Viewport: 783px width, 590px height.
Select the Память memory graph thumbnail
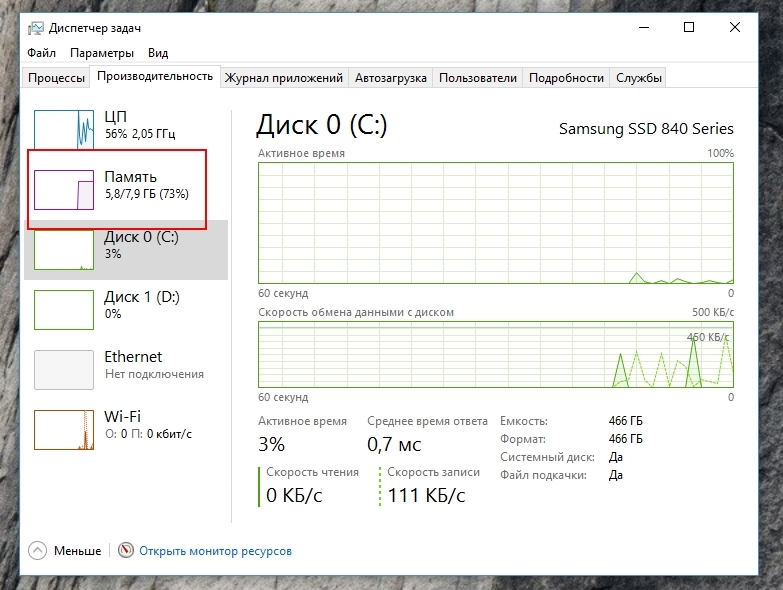[64, 189]
